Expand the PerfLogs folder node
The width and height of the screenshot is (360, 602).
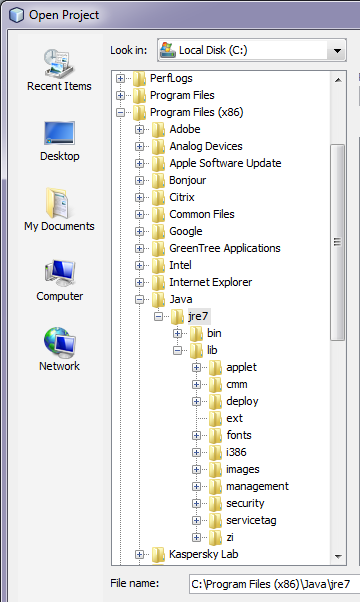(x=121, y=78)
